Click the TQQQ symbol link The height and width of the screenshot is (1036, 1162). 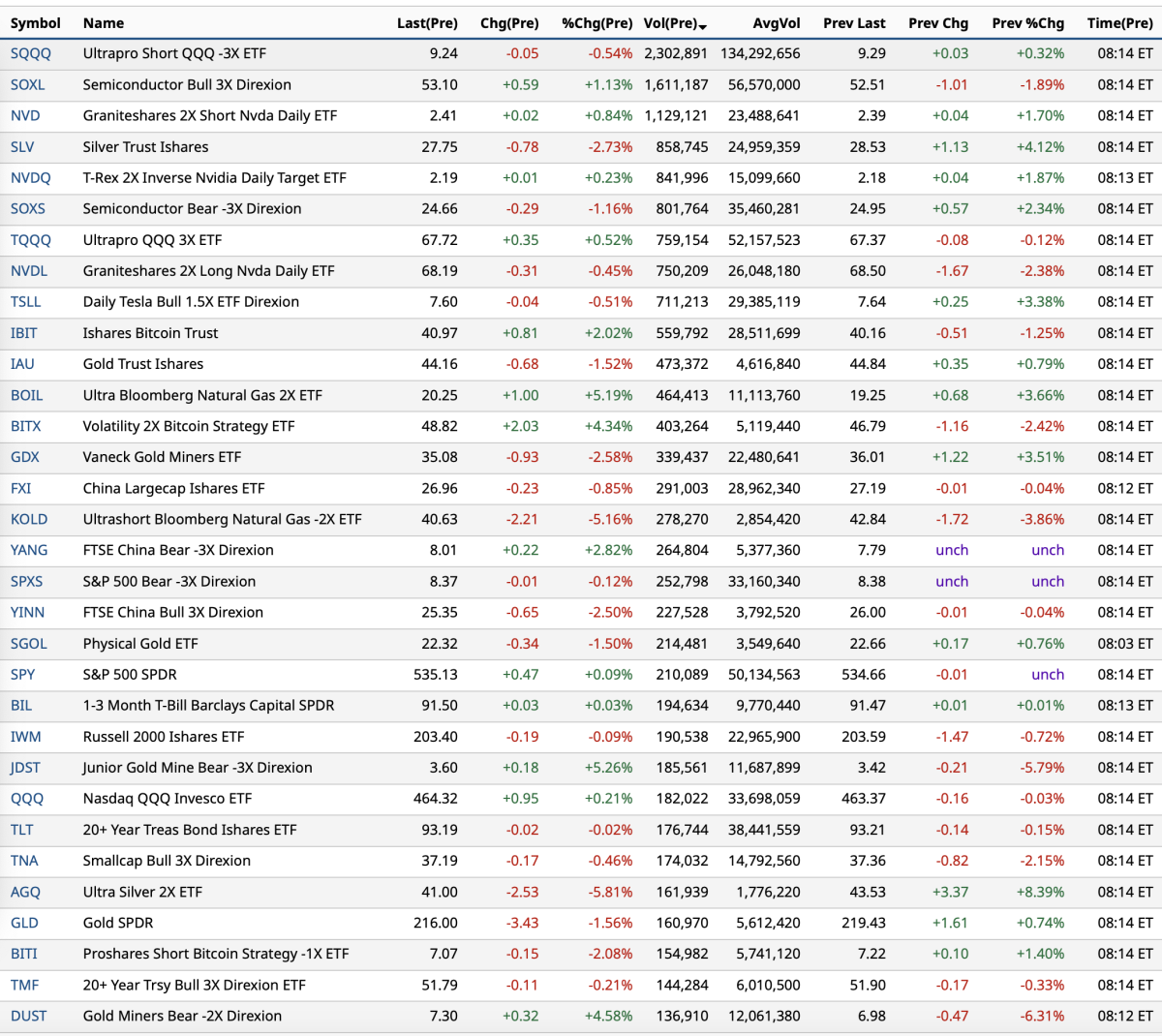pos(31,240)
